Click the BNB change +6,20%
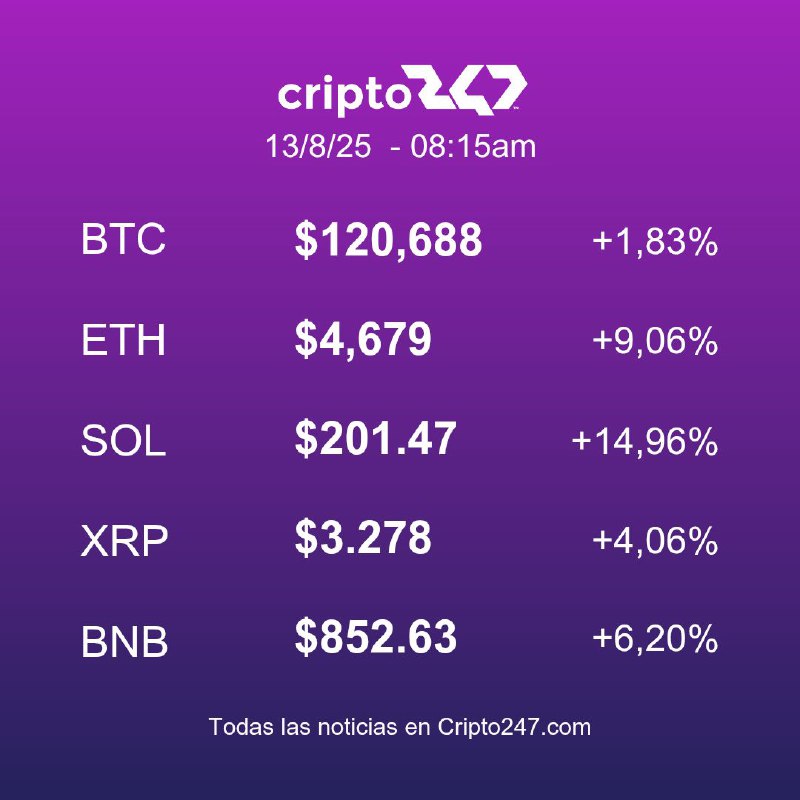800x800 pixels. pyautogui.click(x=655, y=639)
